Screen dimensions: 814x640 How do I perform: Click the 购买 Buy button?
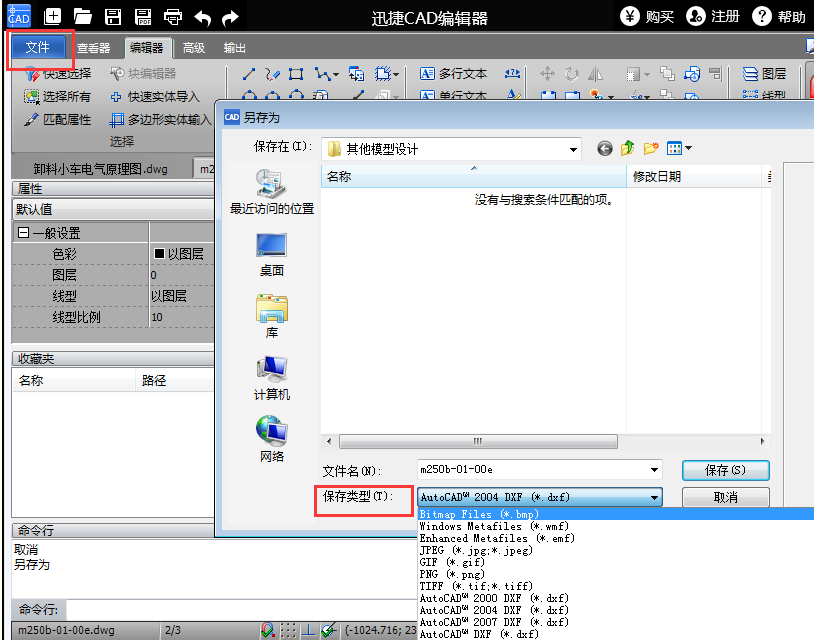(x=647, y=17)
